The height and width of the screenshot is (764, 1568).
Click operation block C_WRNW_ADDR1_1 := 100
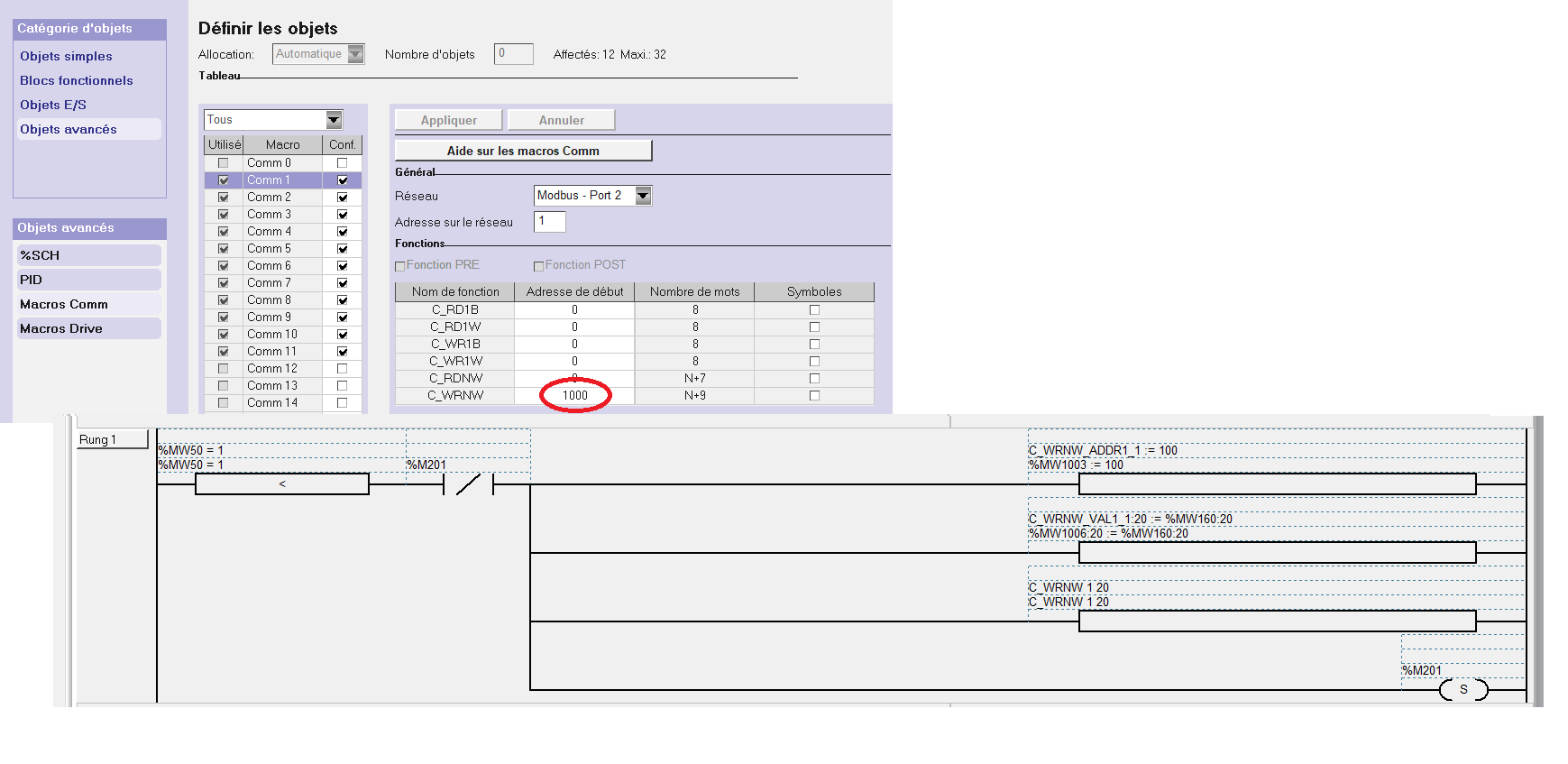[1276, 484]
